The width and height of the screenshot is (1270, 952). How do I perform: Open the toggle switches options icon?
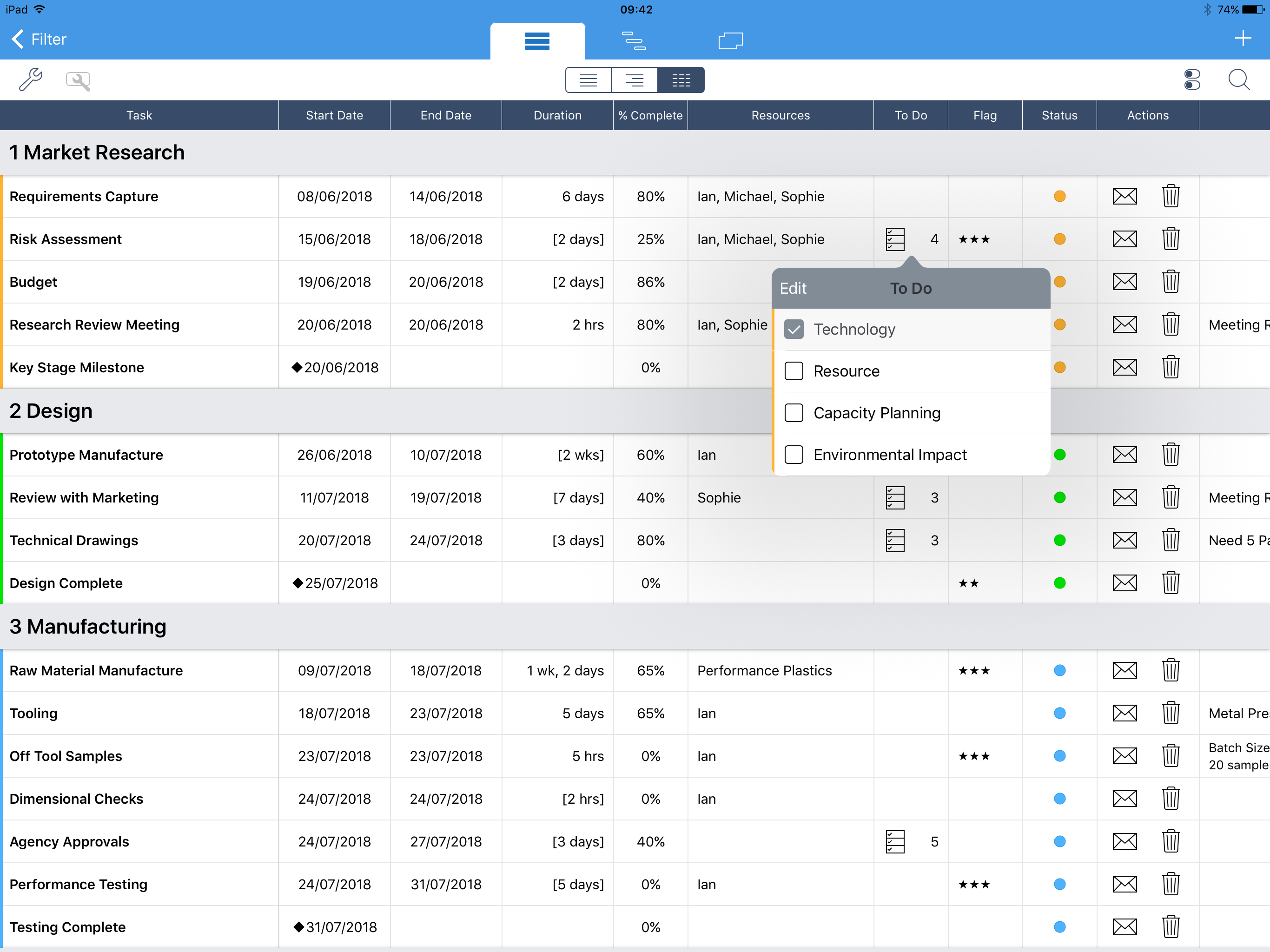tap(1192, 80)
